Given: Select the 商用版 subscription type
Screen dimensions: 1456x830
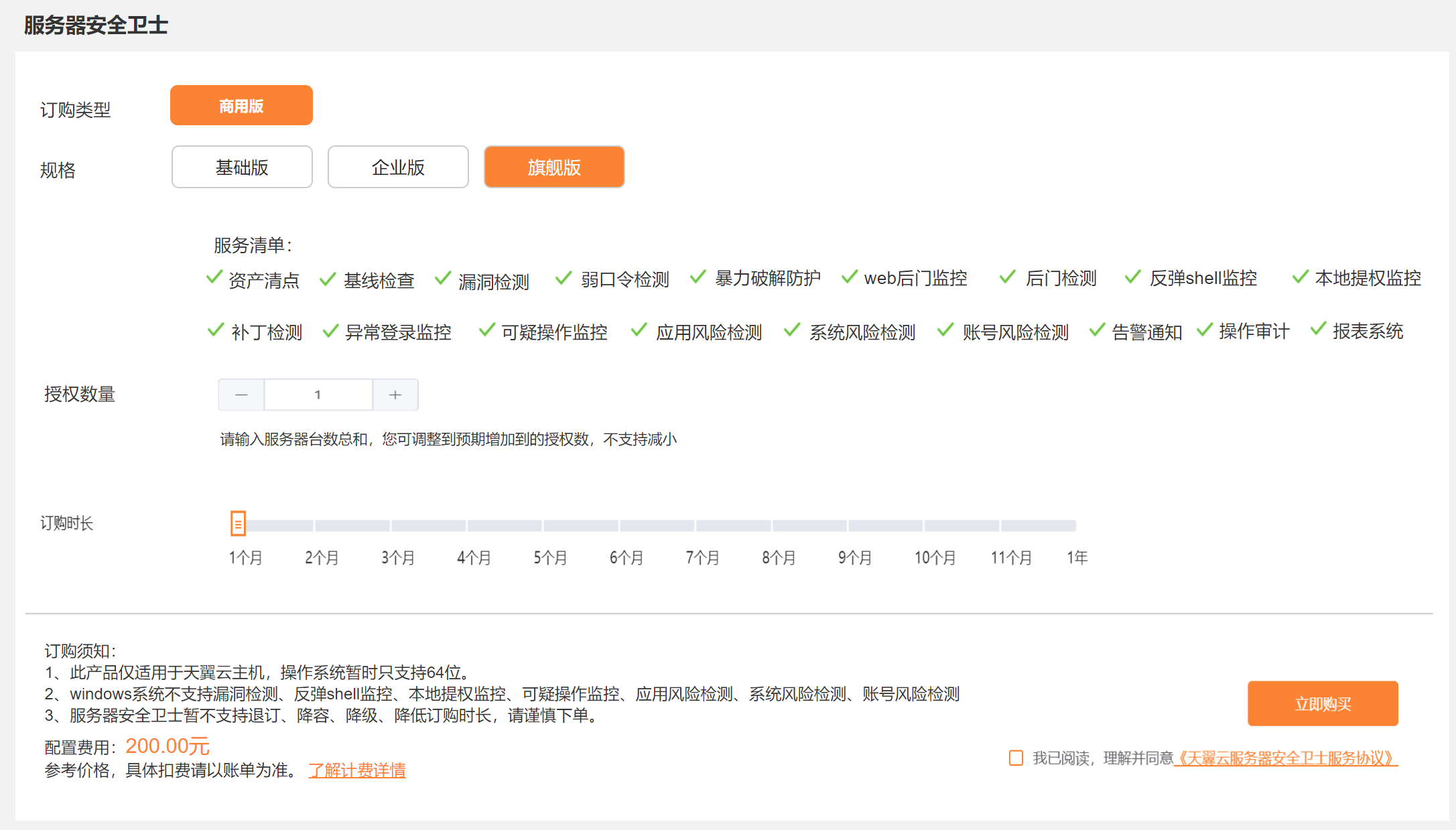Looking at the screenshot, I should (241, 106).
